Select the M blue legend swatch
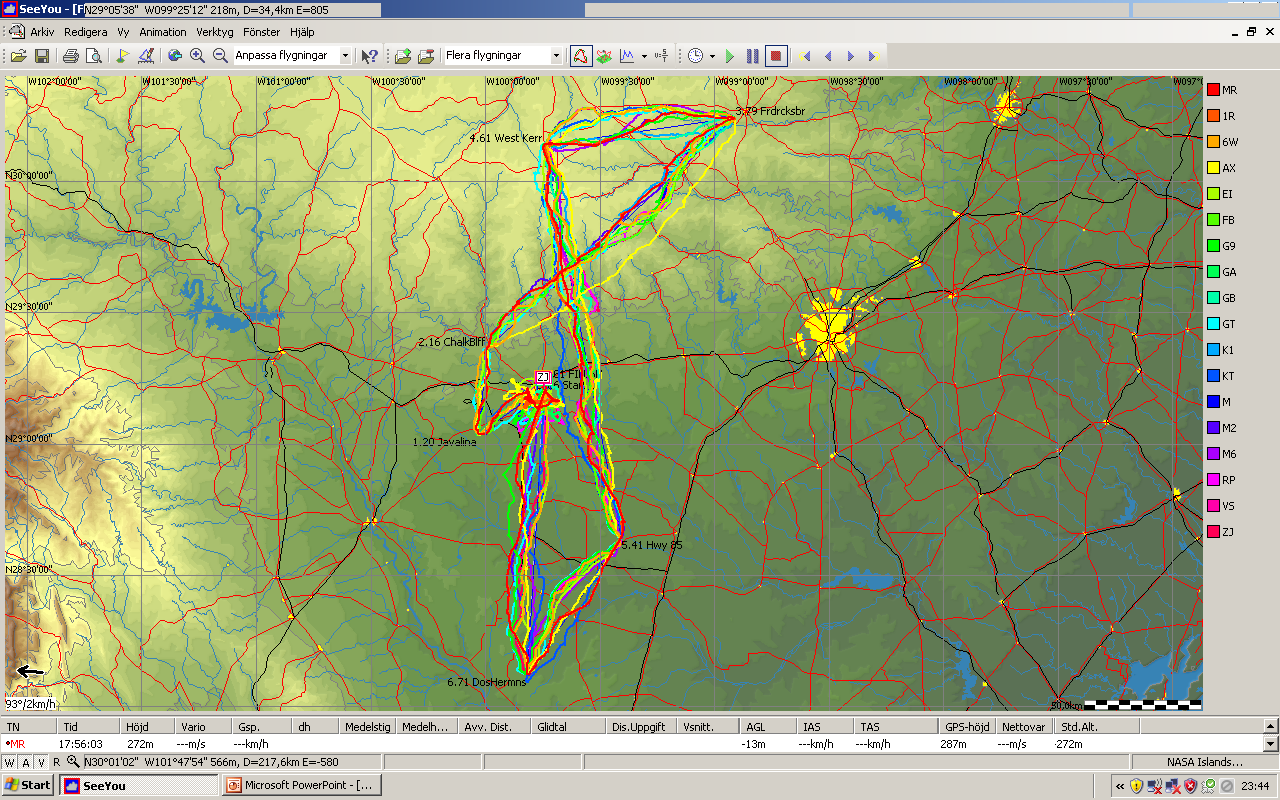Image resolution: width=1280 pixels, height=800 pixels. click(1214, 402)
